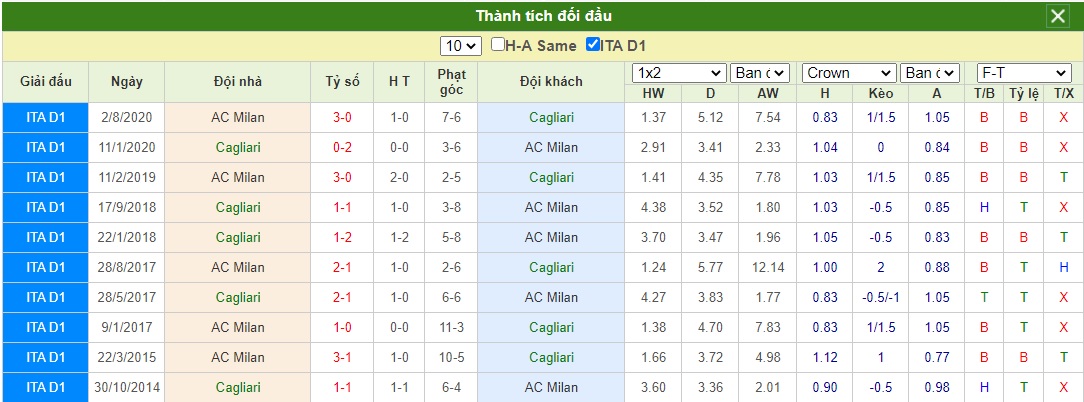
Task: Open AC Milan home team link on 2/8/2020
Action: point(238,118)
